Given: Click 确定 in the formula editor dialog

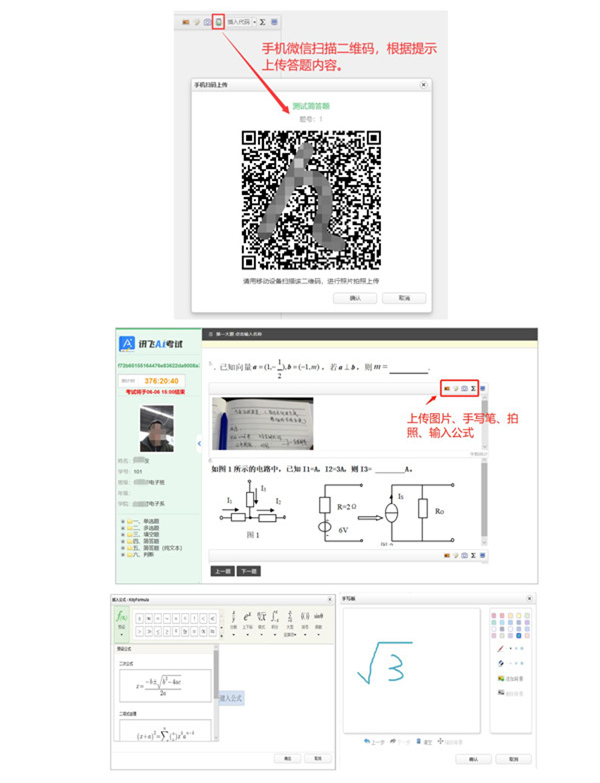Looking at the screenshot, I should [x=288, y=759].
